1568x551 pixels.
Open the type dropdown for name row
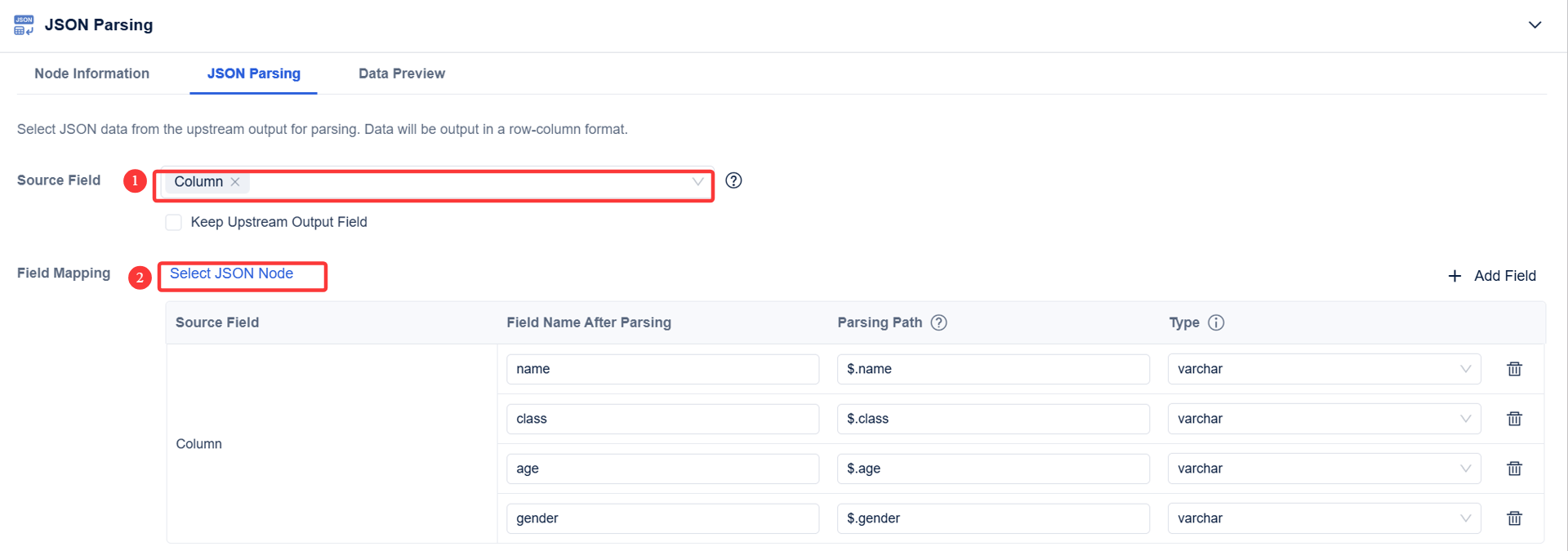pos(1324,369)
